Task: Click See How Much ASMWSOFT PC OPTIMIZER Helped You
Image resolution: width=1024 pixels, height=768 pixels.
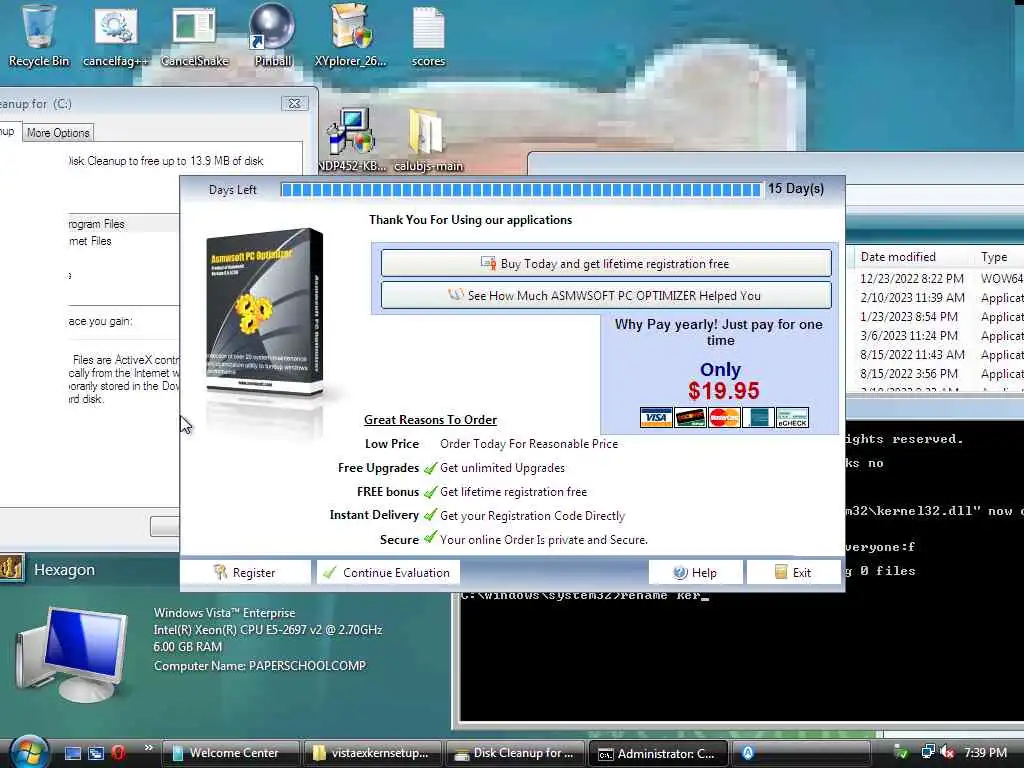Action: 605,295
